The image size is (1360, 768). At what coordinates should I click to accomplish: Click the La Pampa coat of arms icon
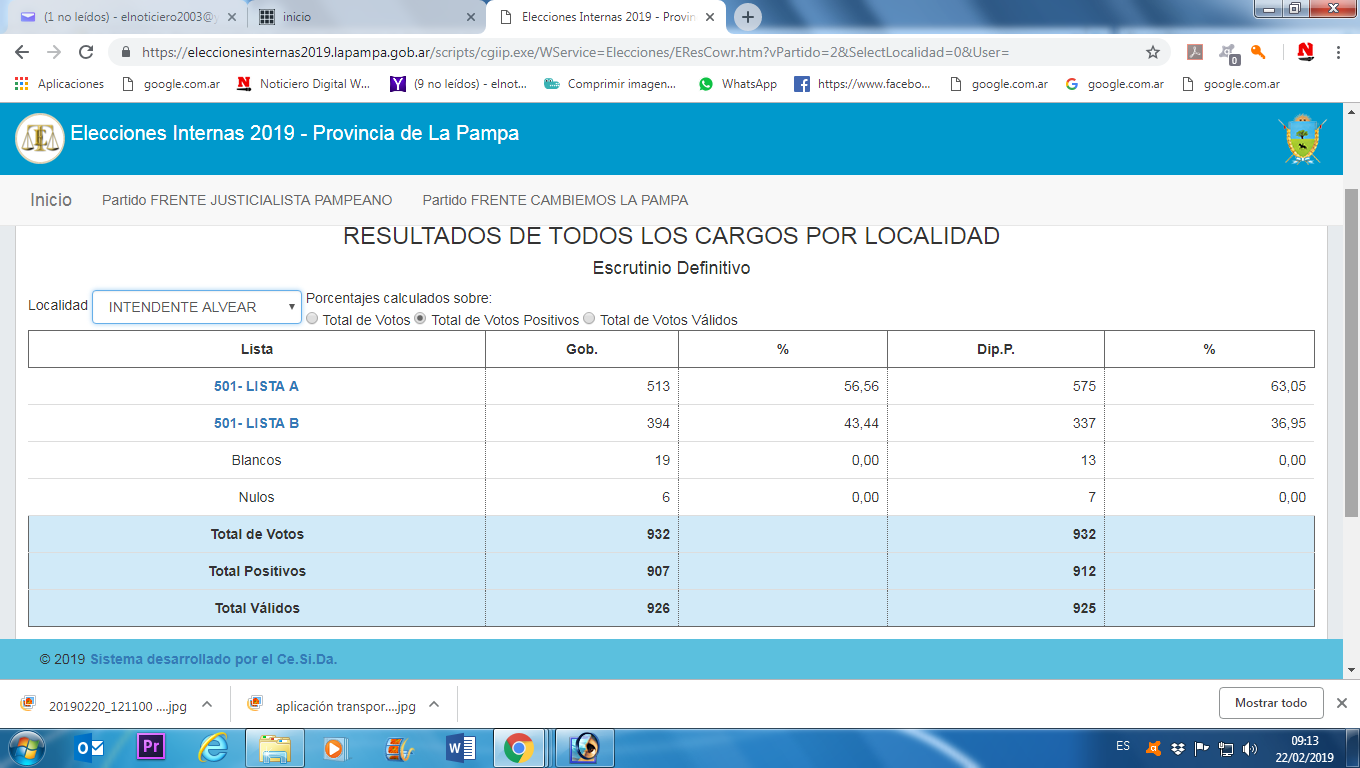pos(1302,139)
